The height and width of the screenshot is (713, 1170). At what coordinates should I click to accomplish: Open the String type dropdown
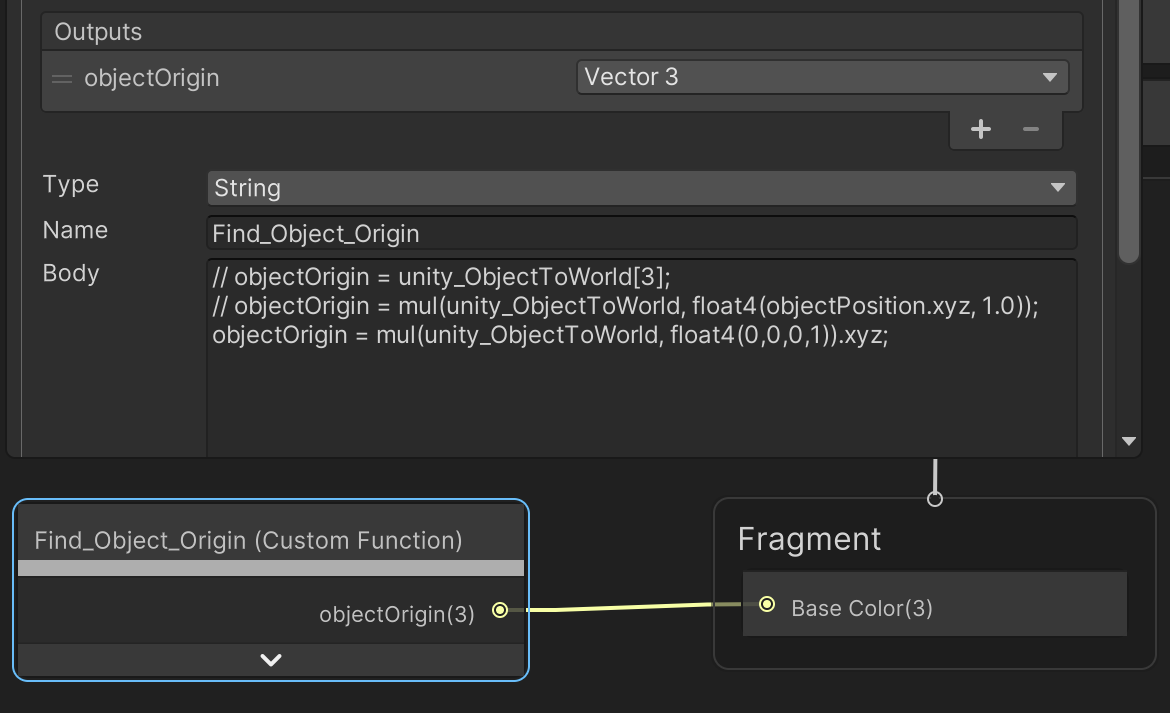tap(641, 187)
